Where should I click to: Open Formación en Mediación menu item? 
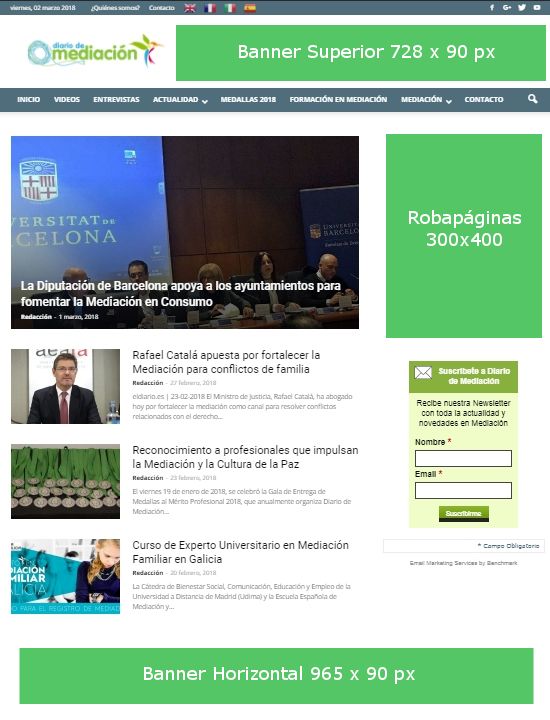pos(338,99)
